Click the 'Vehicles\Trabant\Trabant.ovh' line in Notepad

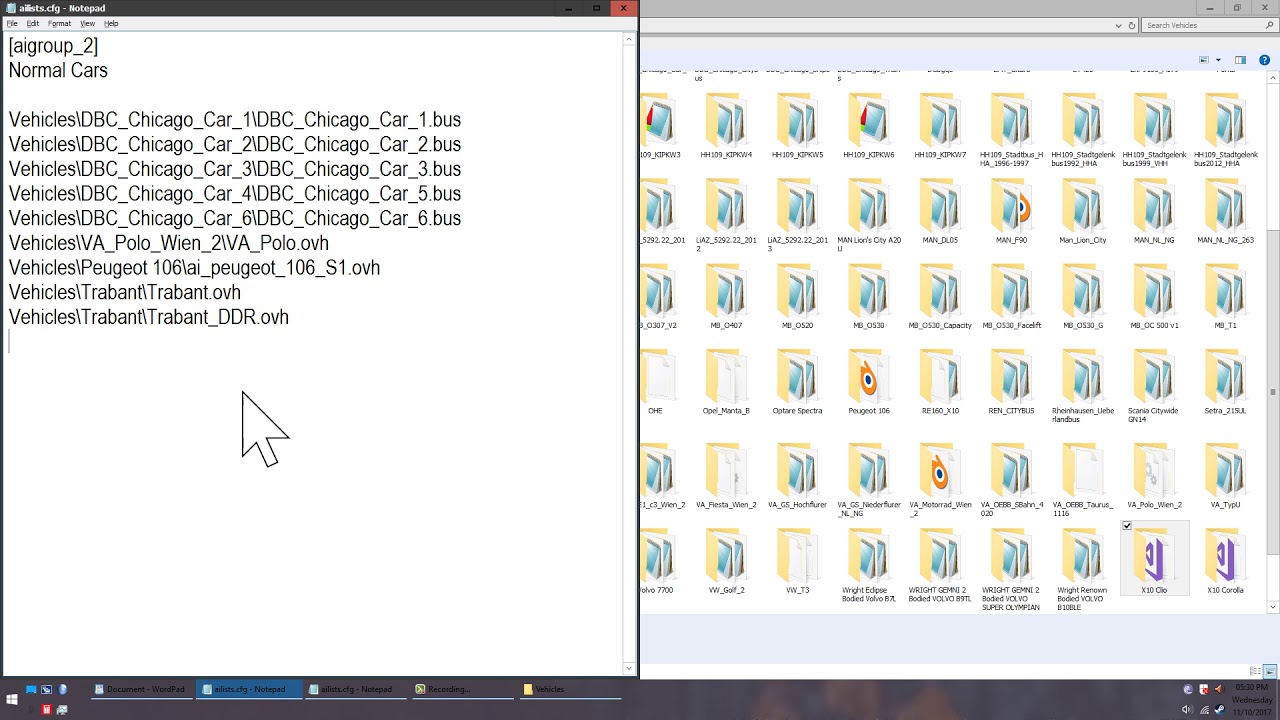click(125, 293)
